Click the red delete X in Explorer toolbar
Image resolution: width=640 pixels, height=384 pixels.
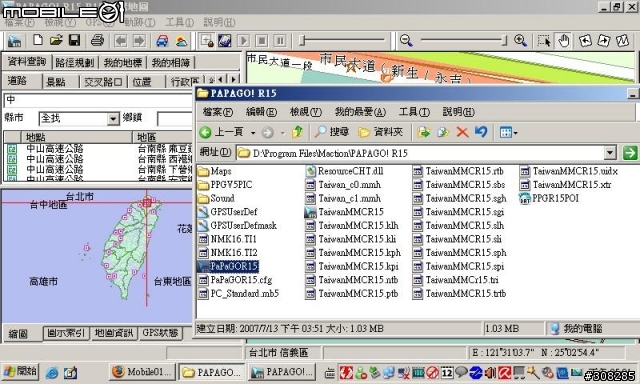pos(462,132)
